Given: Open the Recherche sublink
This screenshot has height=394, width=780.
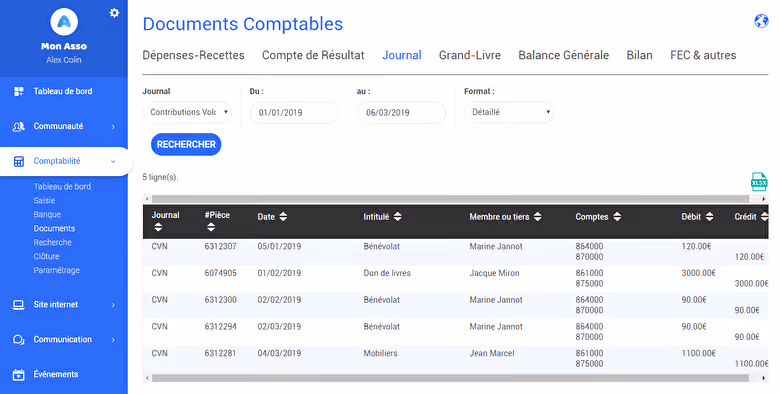Looking at the screenshot, I should 53,242.
